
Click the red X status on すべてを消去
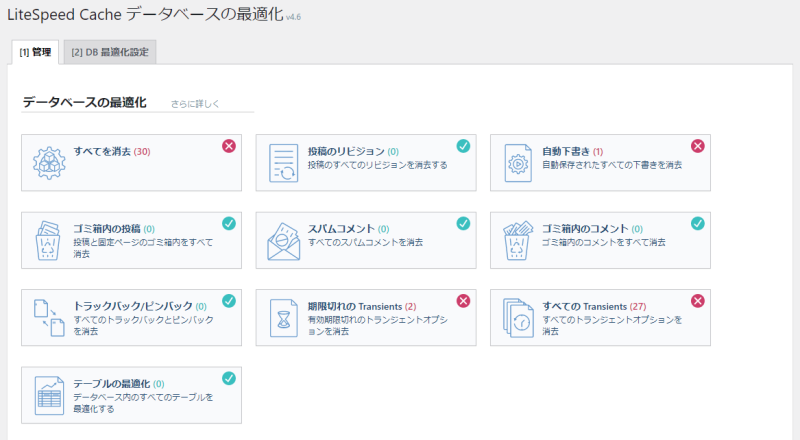click(229, 146)
